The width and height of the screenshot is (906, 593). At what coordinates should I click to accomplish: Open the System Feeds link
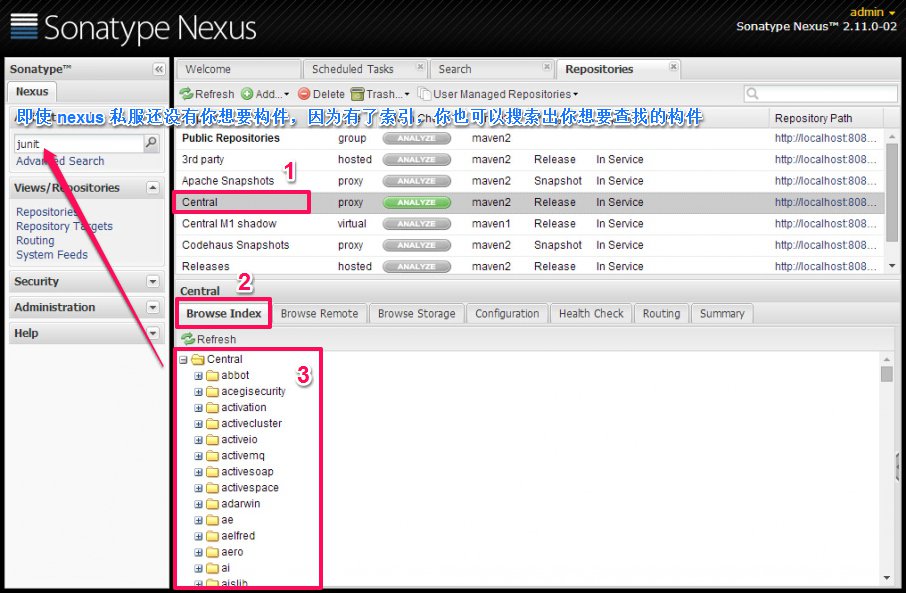tap(52, 255)
